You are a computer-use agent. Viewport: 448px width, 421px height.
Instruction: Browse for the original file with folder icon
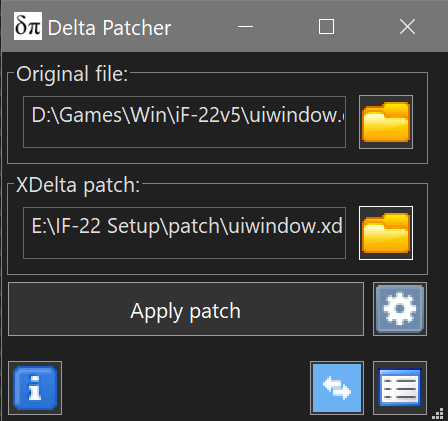coord(386,122)
